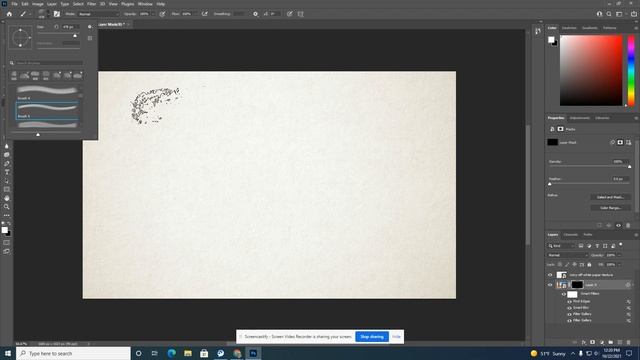The height and width of the screenshot is (360, 640).
Task: Open Fill dropdown in Layers panel
Action: pos(619,264)
